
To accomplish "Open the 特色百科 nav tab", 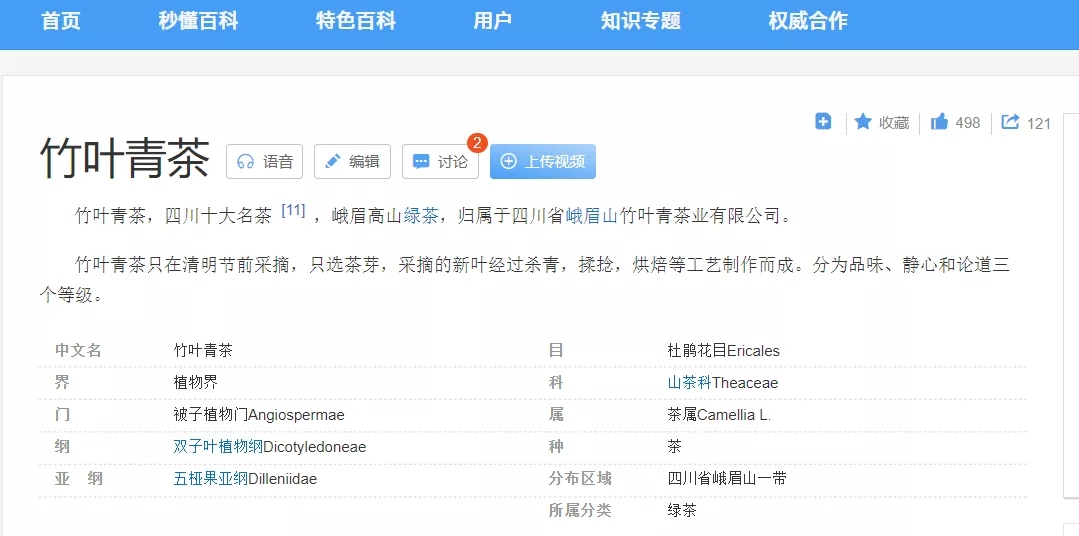I will (x=356, y=21).
